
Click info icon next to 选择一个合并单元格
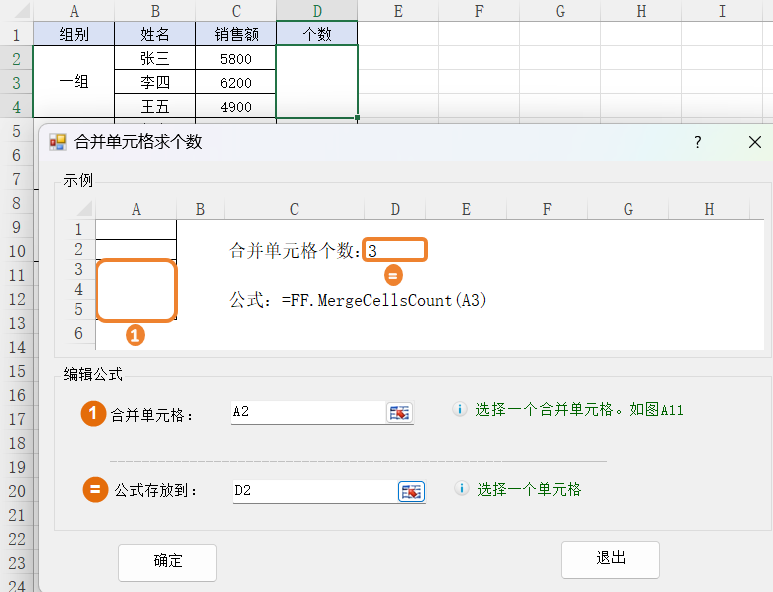(460, 409)
